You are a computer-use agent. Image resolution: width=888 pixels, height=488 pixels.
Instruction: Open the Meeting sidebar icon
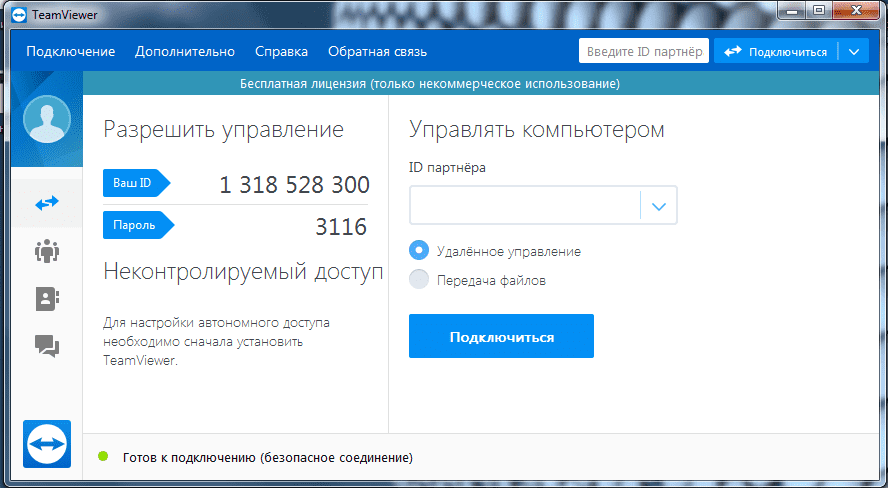[47, 251]
